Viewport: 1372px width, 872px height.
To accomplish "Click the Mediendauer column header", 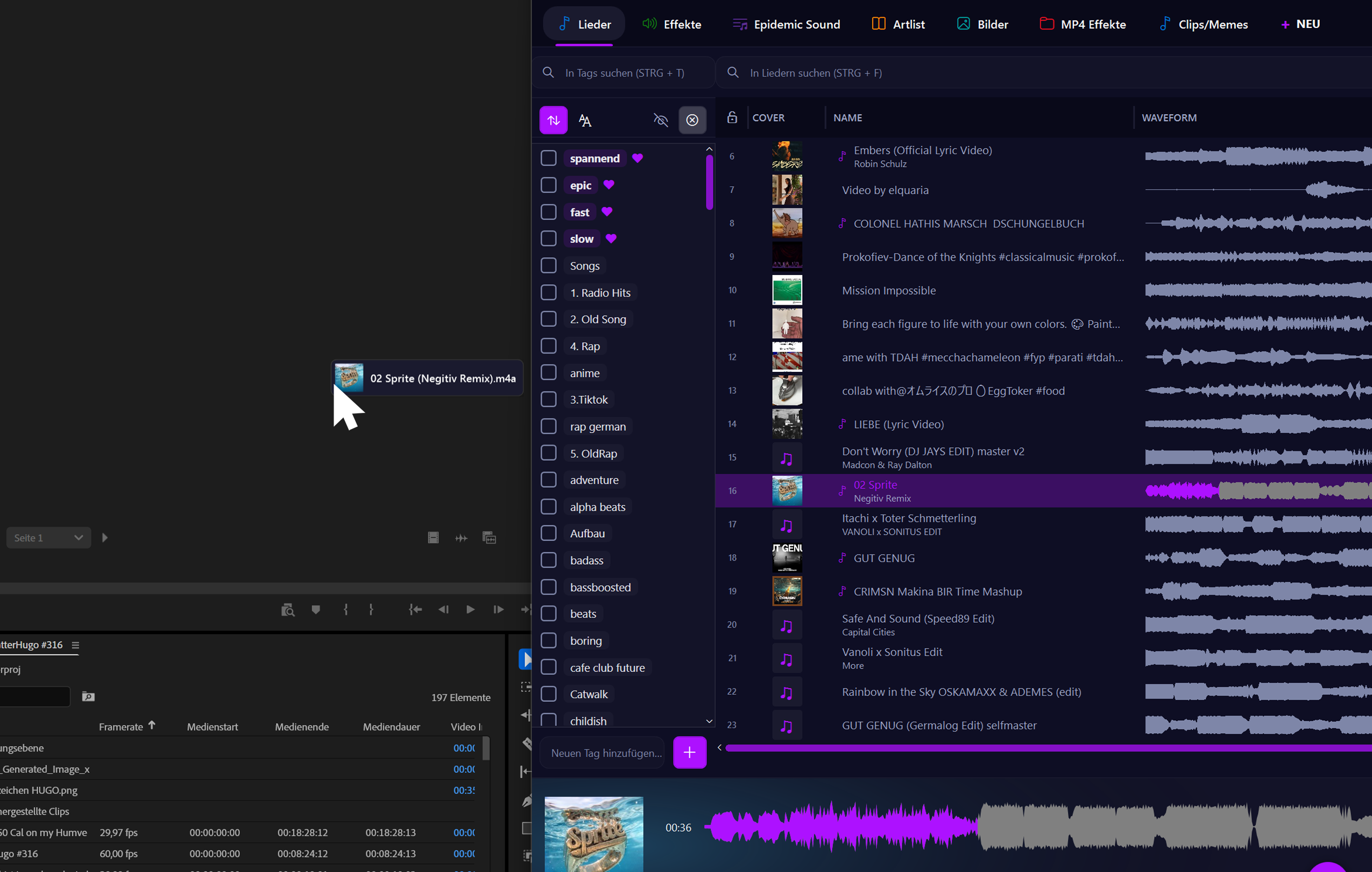I will pos(392,727).
